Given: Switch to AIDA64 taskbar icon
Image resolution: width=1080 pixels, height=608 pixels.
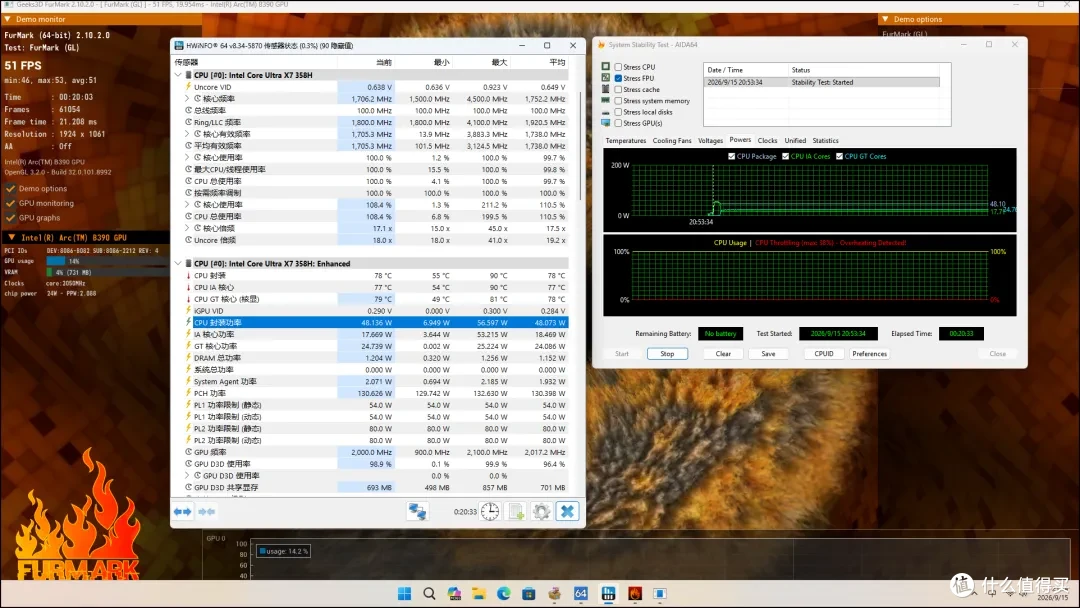Looking at the screenshot, I should point(581,594).
